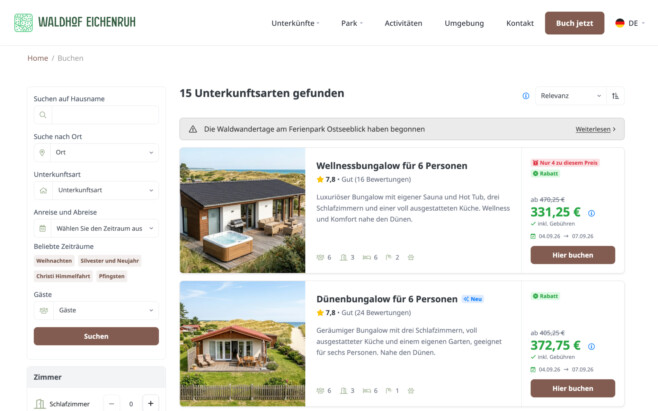
Task: Click the bed icon in the Wellnessbungalow features
Action: (x=367, y=257)
